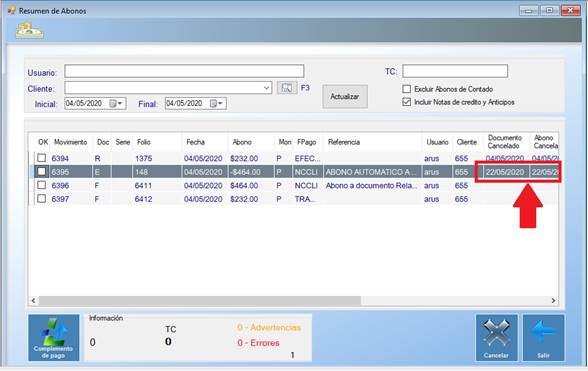This screenshot has height=371, width=588.
Task: Open the Final date calendar picker
Action: pos(216,104)
